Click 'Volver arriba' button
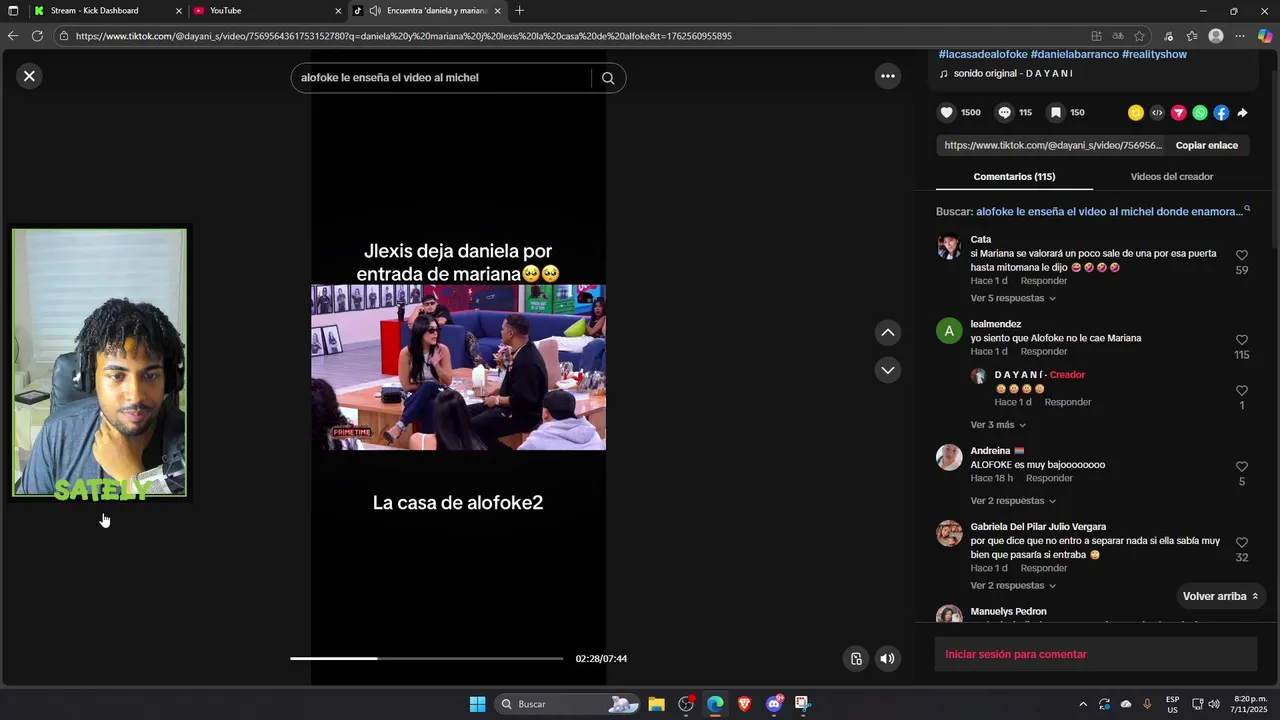This screenshot has height=720, width=1280. click(x=1220, y=596)
